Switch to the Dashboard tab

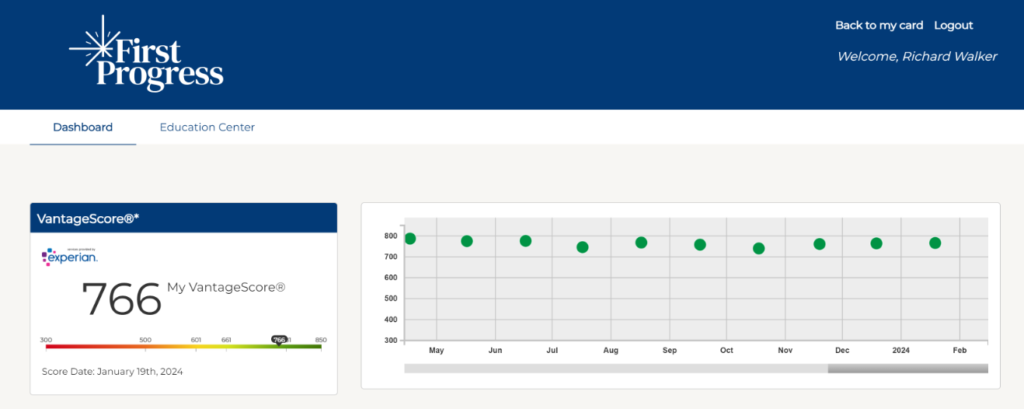[83, 127]
